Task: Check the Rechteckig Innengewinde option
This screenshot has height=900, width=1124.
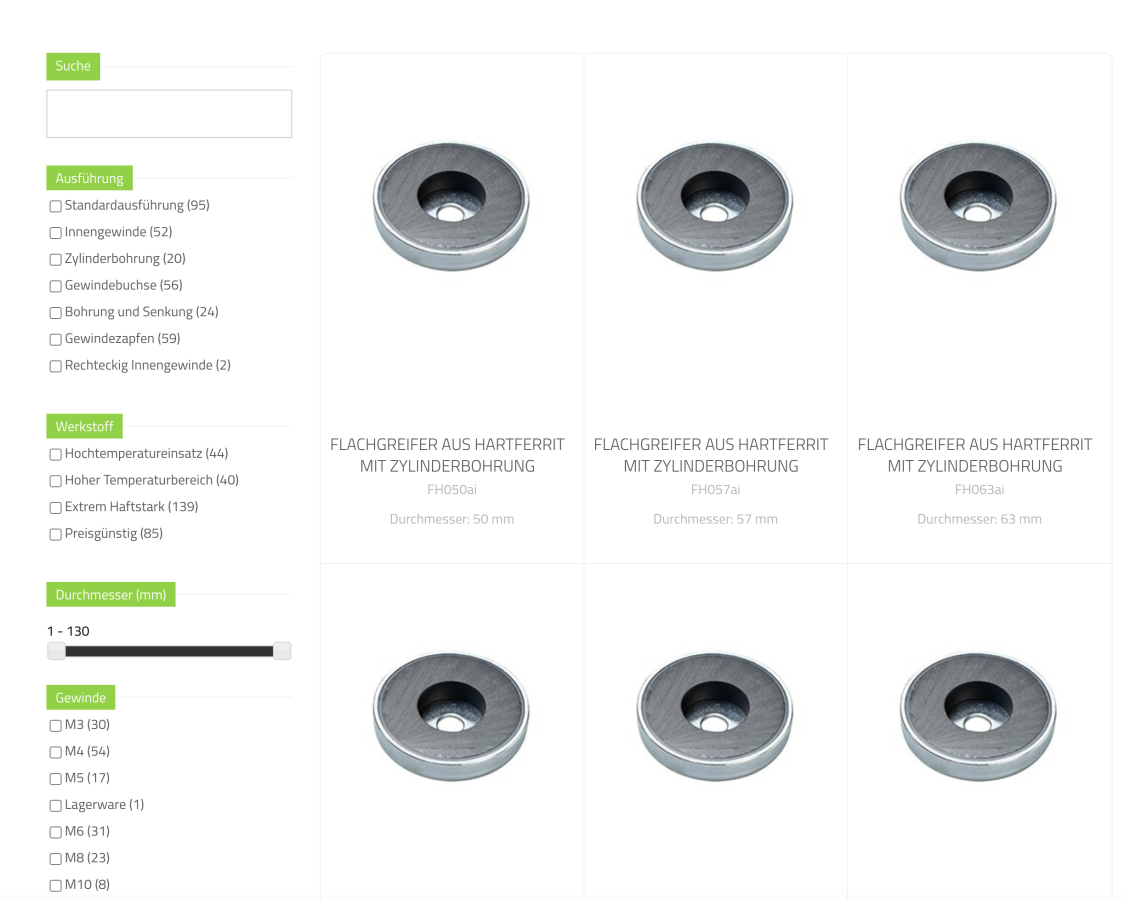Action: click(x=55, y=366)
